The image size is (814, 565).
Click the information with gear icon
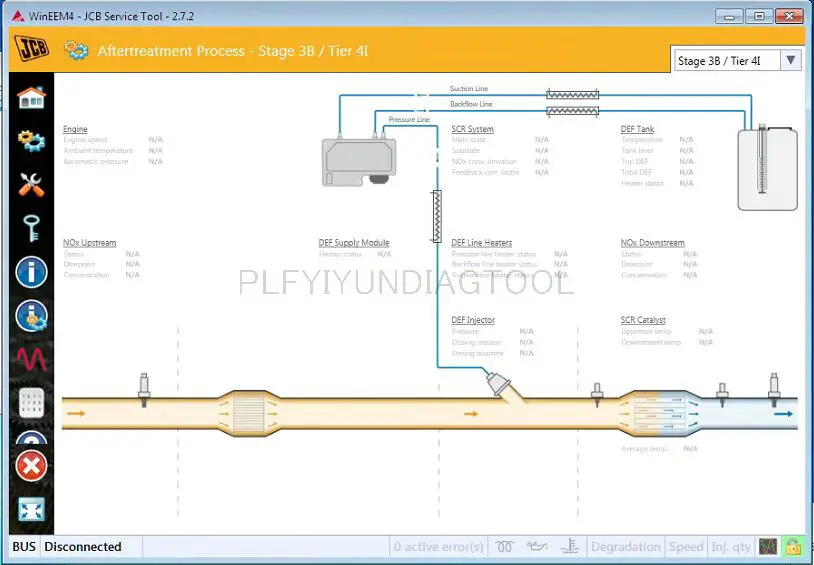pos(31,316)
